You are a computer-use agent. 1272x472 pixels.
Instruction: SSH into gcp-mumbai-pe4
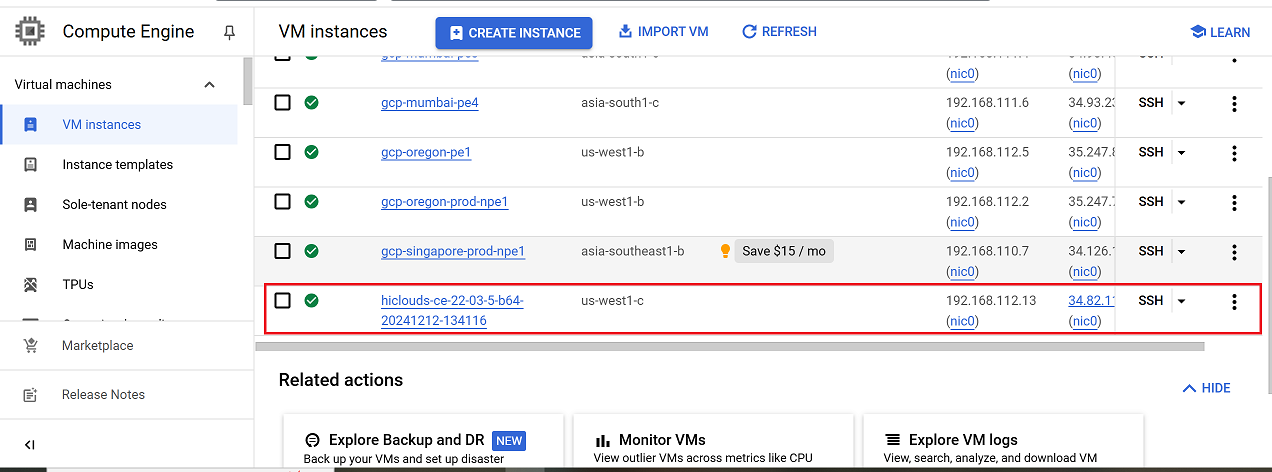click(x=1151, y=102)
